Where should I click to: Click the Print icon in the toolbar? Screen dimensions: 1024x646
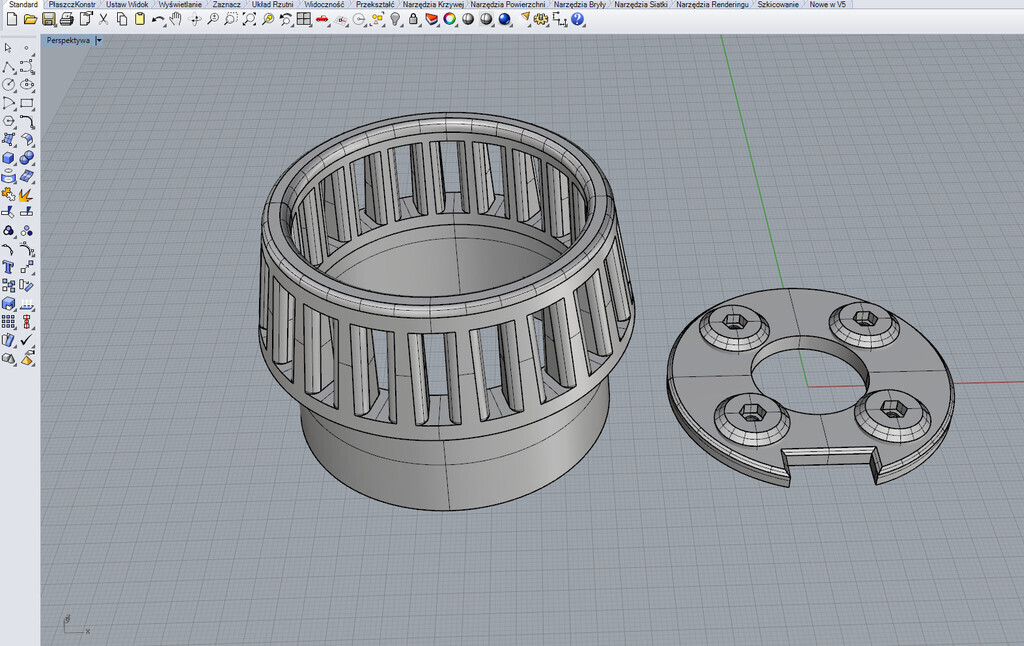(66, 19)
